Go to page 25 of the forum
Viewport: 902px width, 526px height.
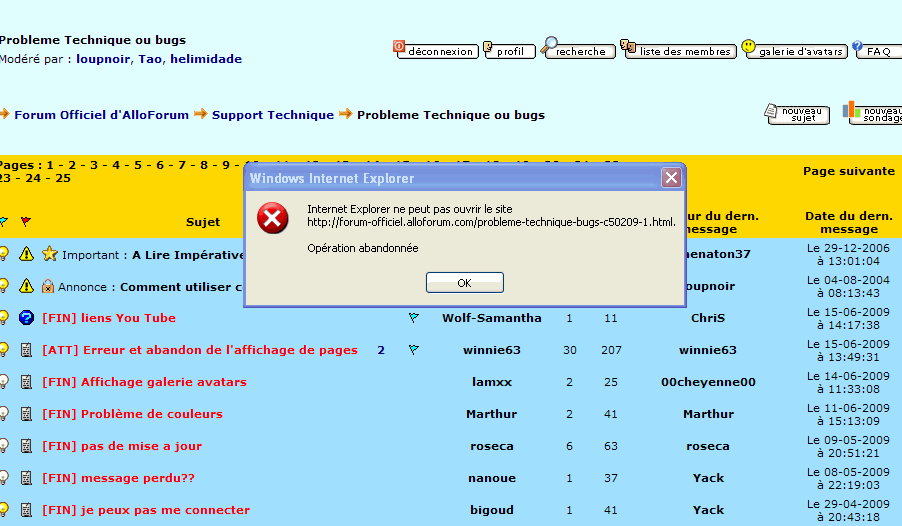tap(63, 178)
